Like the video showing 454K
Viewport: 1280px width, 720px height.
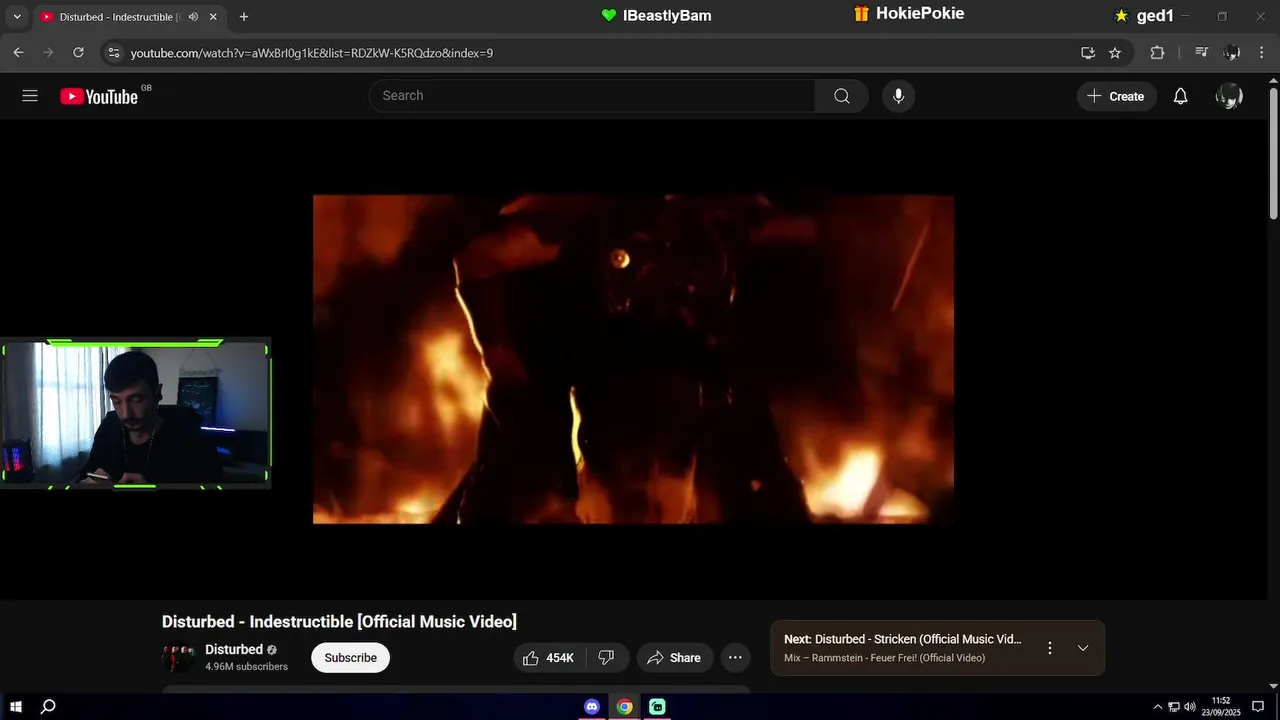[549, 658]
